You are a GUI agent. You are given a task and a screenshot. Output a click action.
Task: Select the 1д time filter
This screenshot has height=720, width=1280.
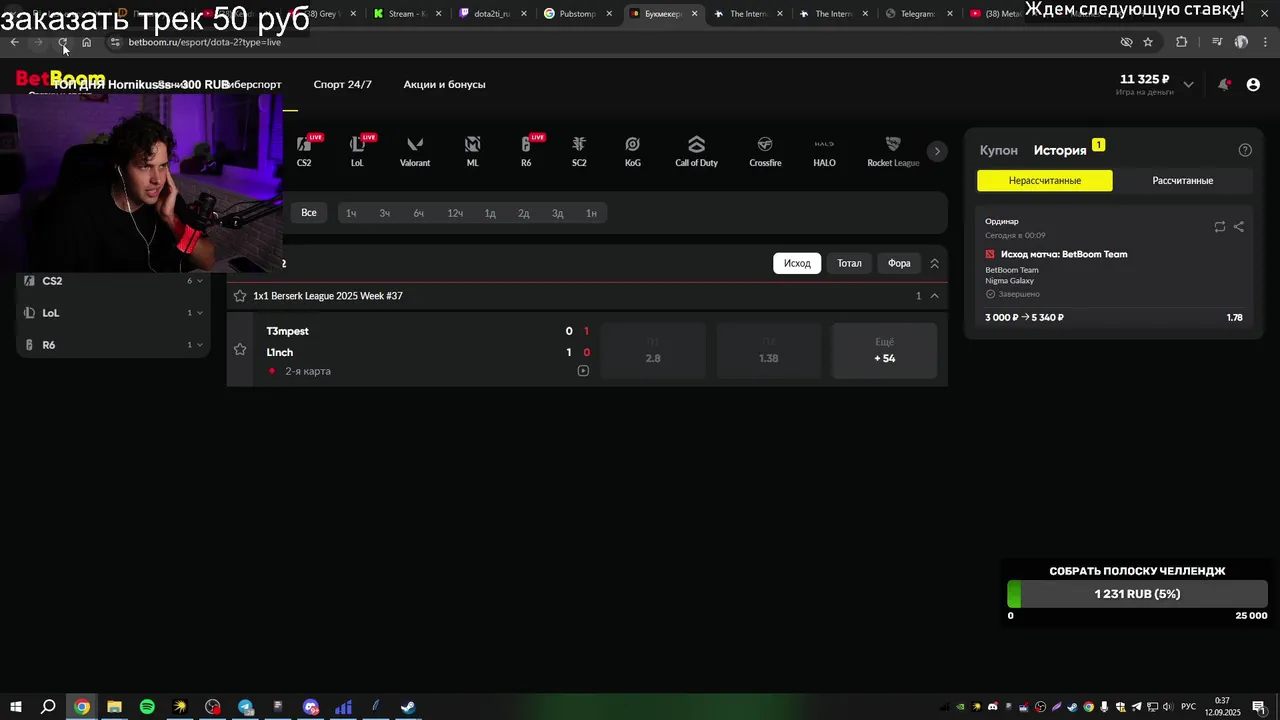(x=490, y=213)
